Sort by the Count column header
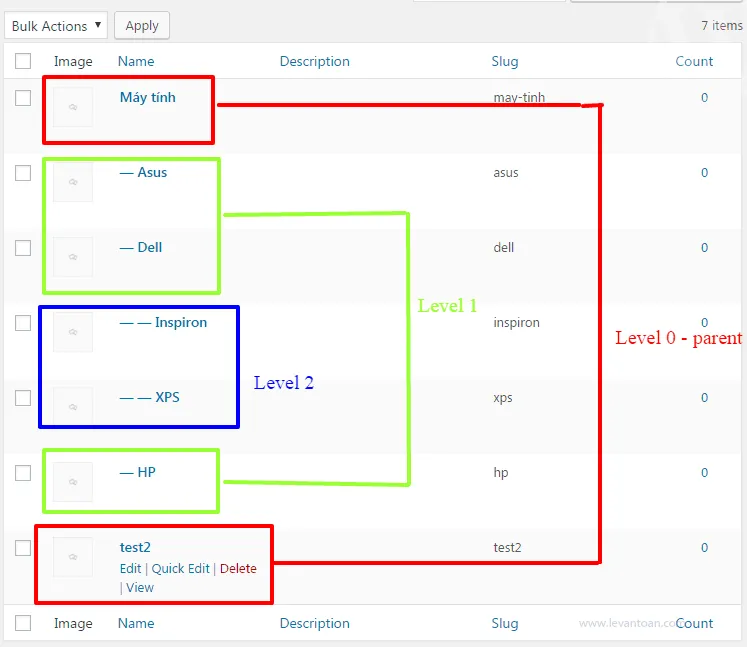 694,61
